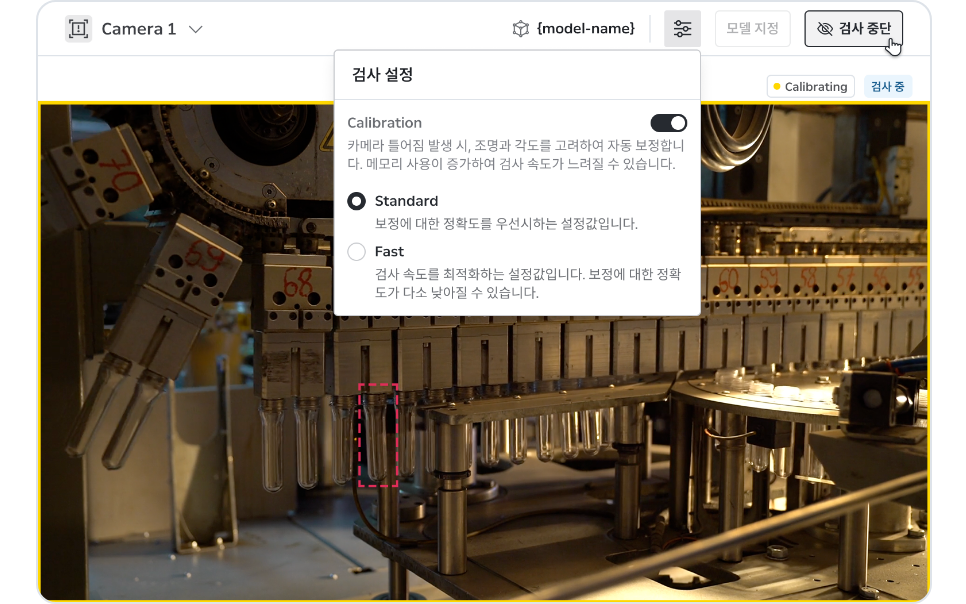Click the camera frame icon beside Camera 1
Viewport: 966px width, 604px height.
pos(78,29)
